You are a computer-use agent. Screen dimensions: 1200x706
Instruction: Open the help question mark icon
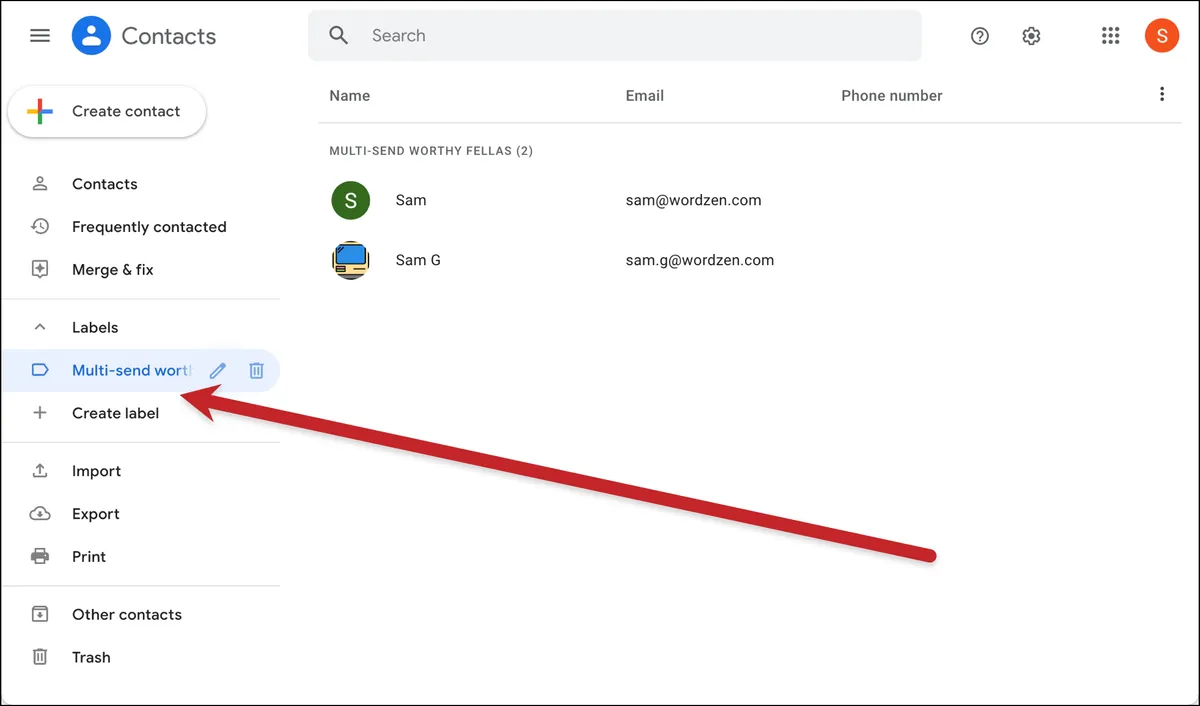click(x=980, y=36)
